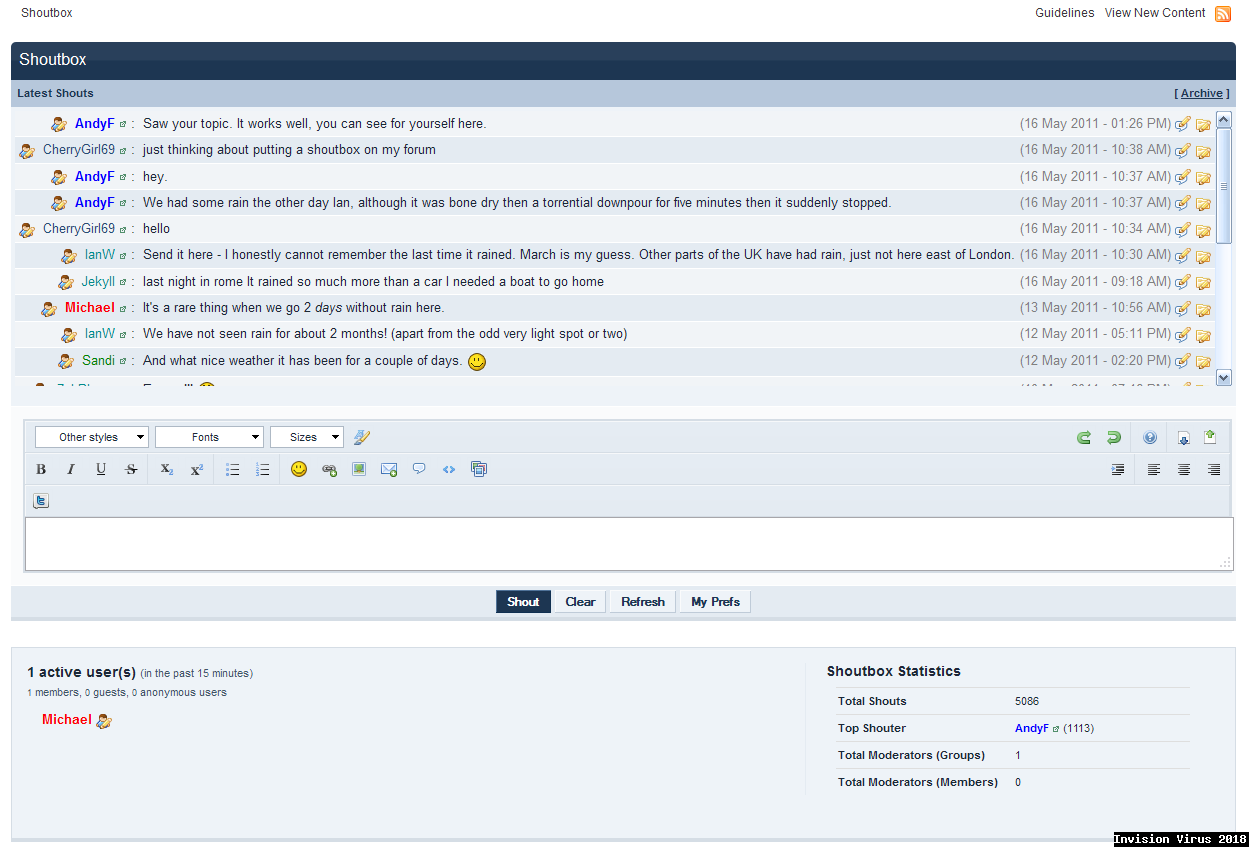This screenshot has width=1249, height=847.
Task: Remove formatting with the eraser icon
Action: pos(362,437)
